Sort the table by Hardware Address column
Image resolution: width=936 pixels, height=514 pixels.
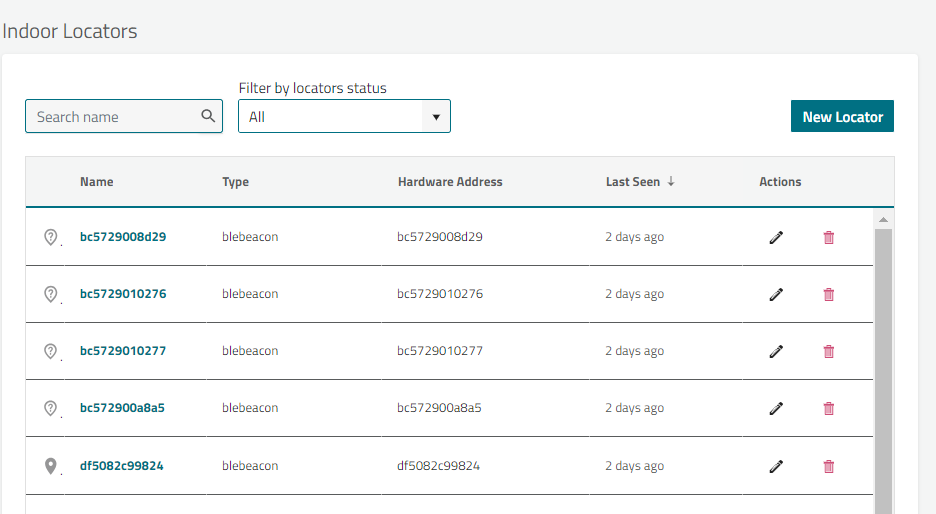[x=450, y=182]
